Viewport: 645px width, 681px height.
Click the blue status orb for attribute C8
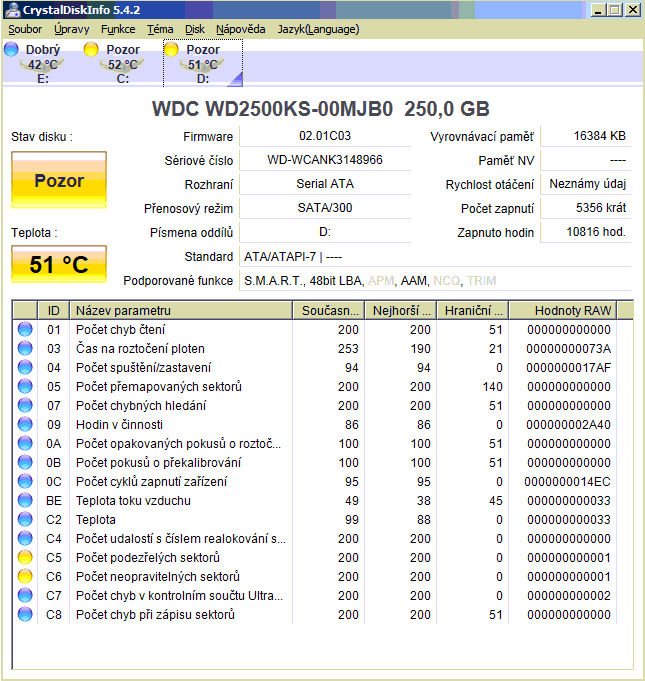point(25,614)
